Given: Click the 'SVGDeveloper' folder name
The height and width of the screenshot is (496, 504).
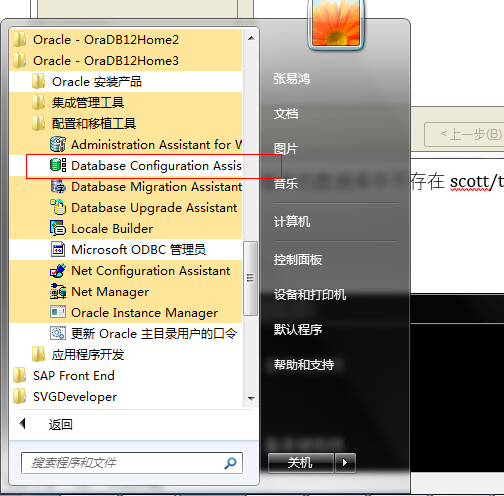Looking at the screenshot, I should 75,397.
